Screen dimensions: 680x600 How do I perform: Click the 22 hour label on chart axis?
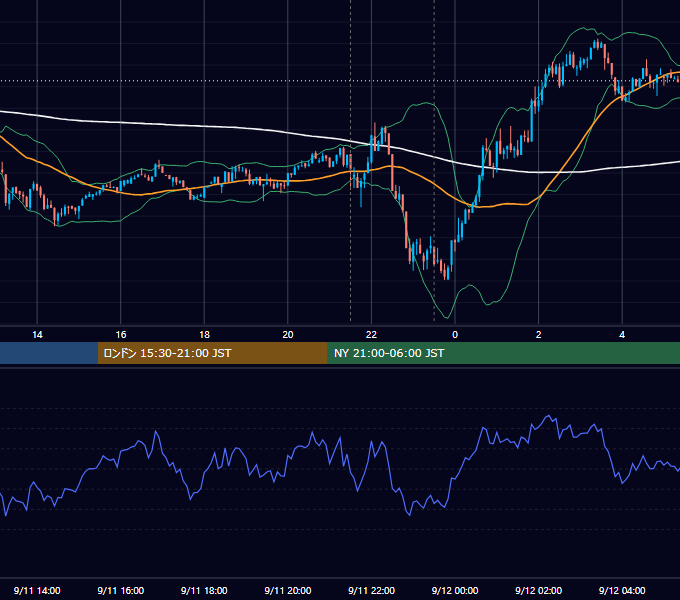point(371,335)
